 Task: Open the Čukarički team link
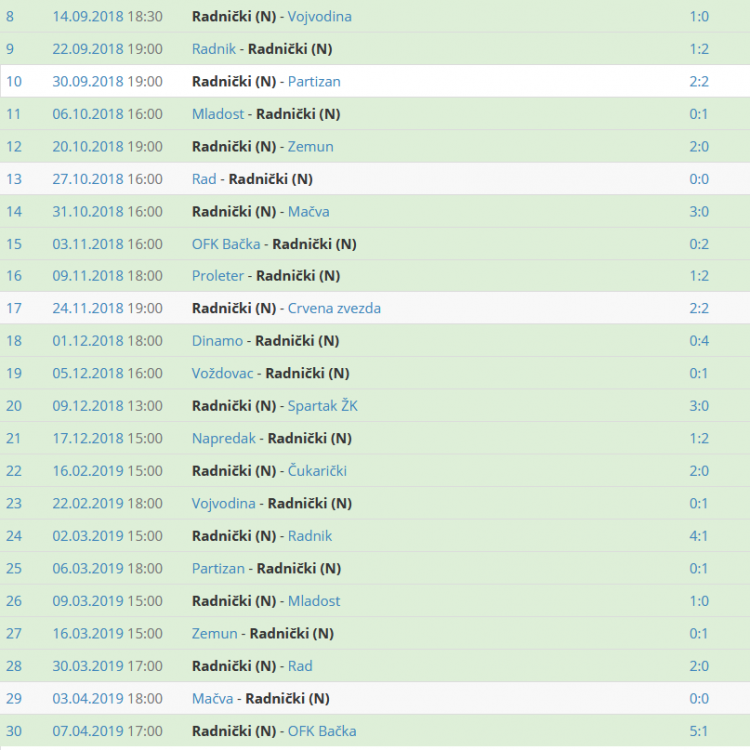click(x=317, y=471)
